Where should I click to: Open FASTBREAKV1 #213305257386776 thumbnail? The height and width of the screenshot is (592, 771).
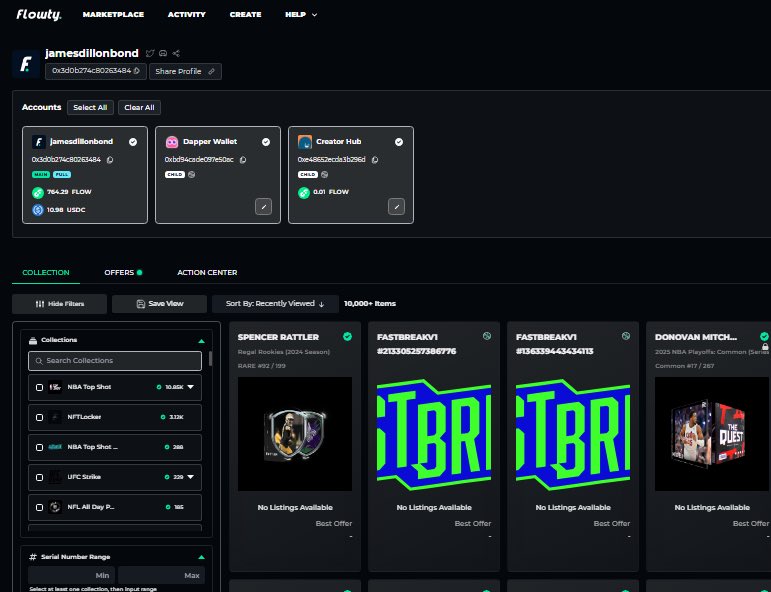point(434,434)
